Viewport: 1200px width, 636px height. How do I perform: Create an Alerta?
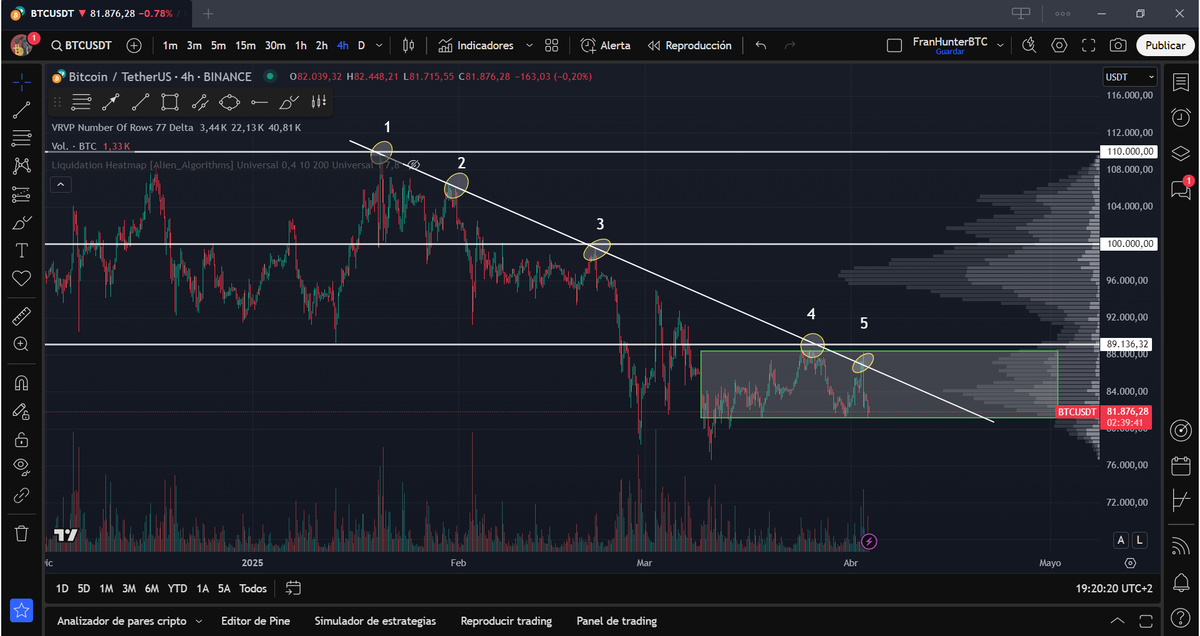coord(606,45)
